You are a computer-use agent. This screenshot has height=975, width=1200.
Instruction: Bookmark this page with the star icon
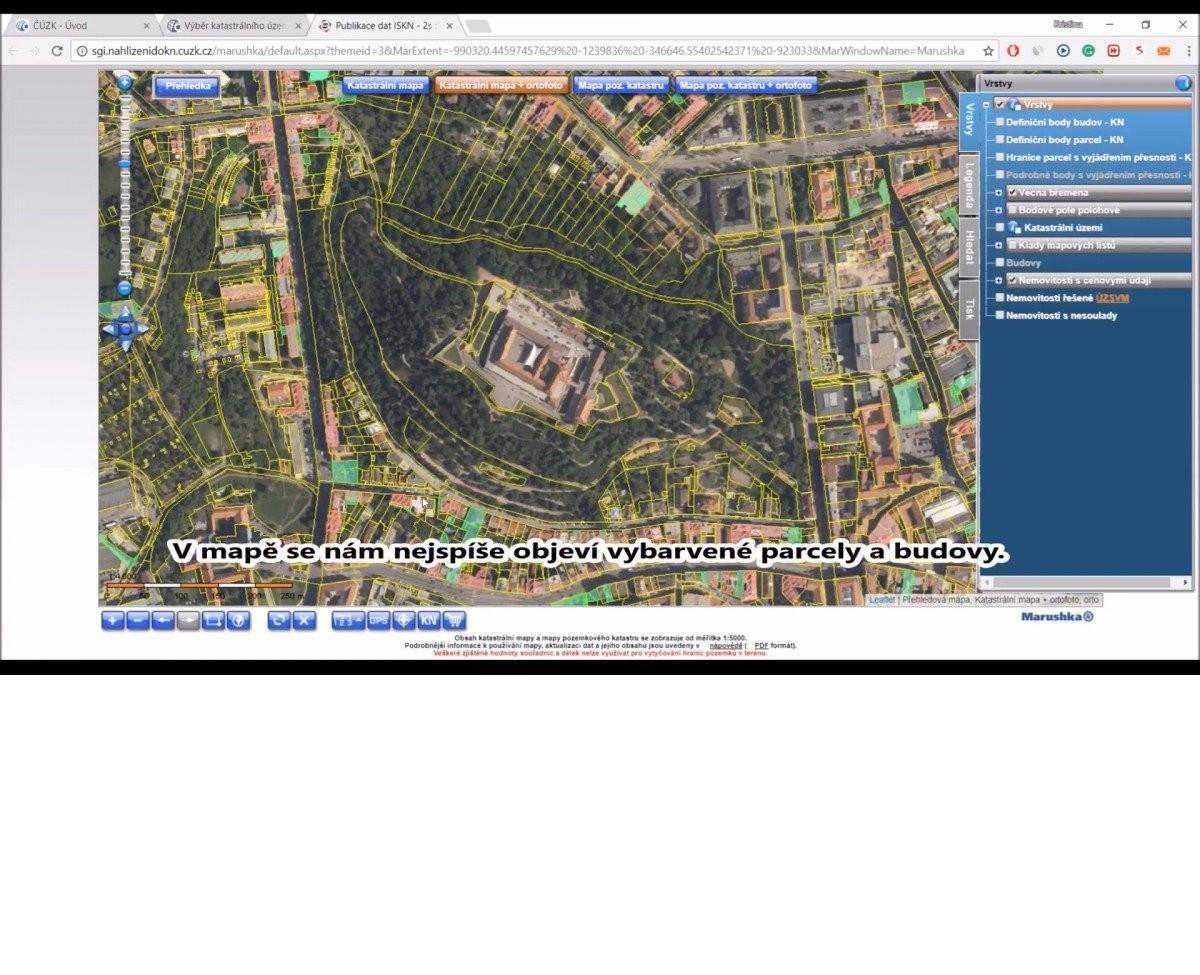tap(988, 51)
